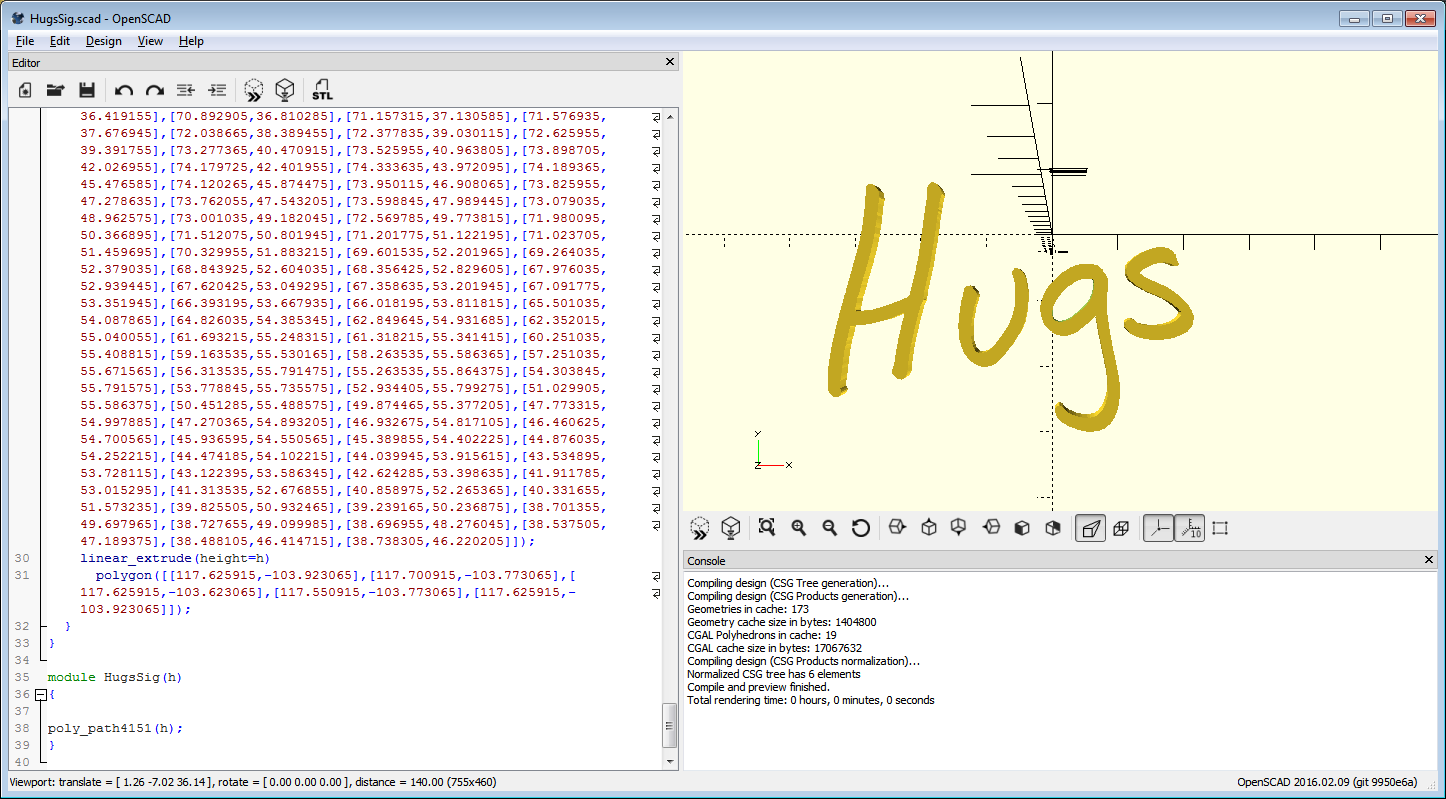Click the New file icon in editor toolbar
Viewport: 1446px width, 799px height.
click(x=25, y=90)
